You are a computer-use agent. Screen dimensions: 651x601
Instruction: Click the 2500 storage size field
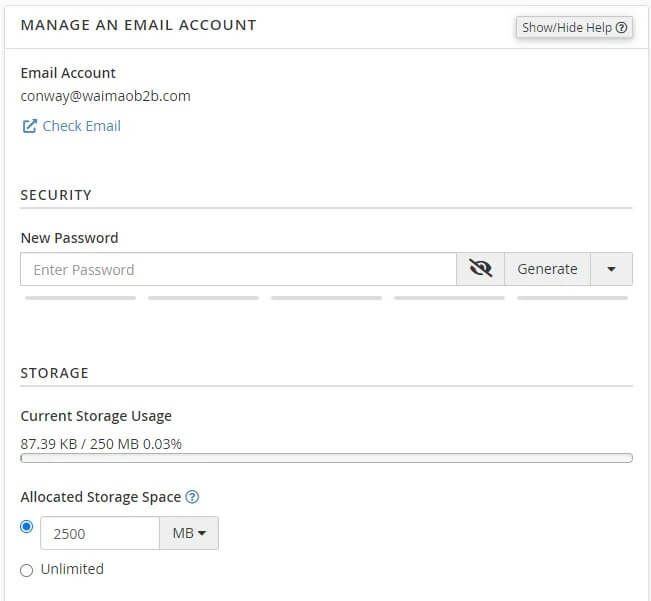pos(99,533)
